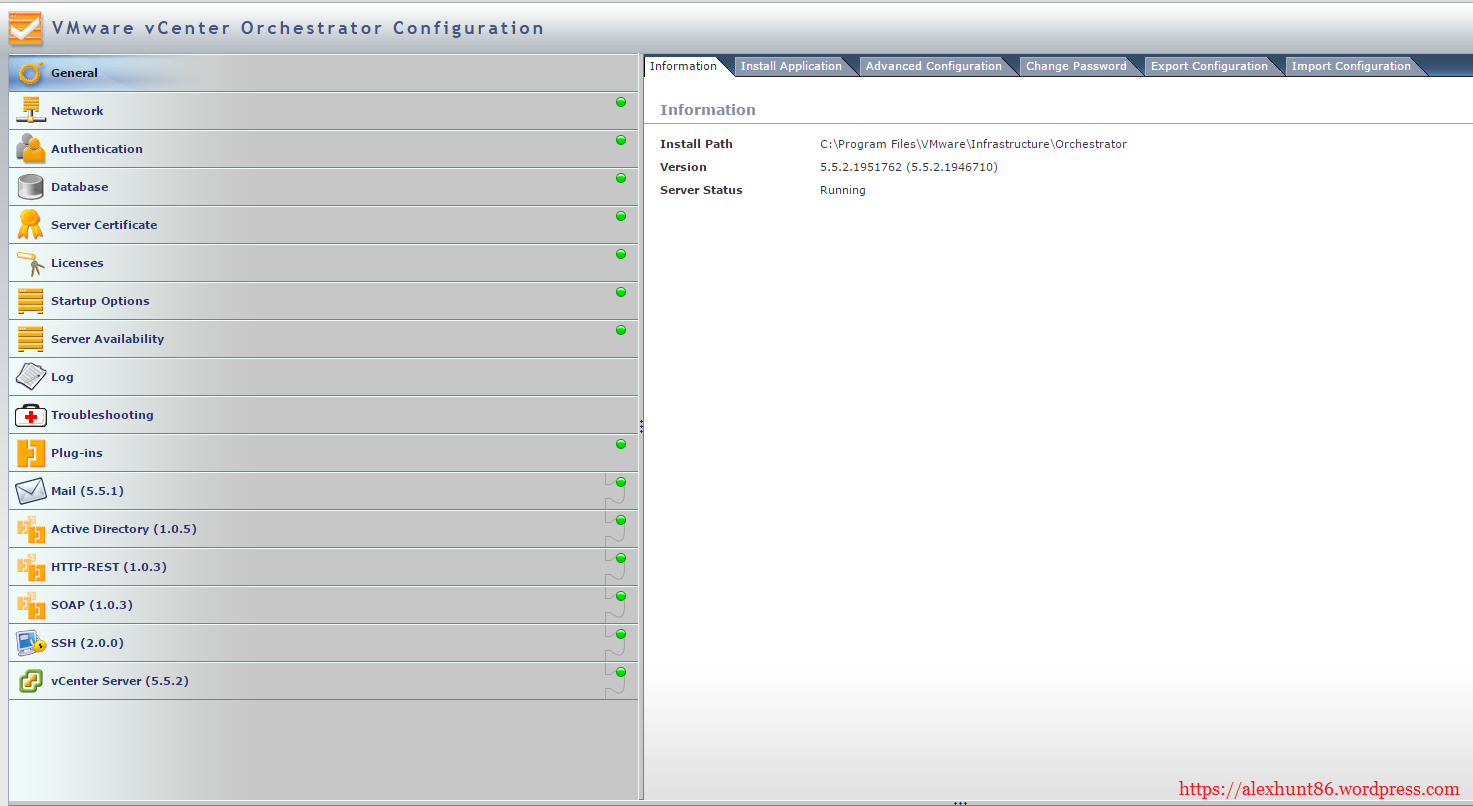Screen dimensions: 1473x806
Task: Click the Plug-ins green status dot
Action: click(621, 444)
